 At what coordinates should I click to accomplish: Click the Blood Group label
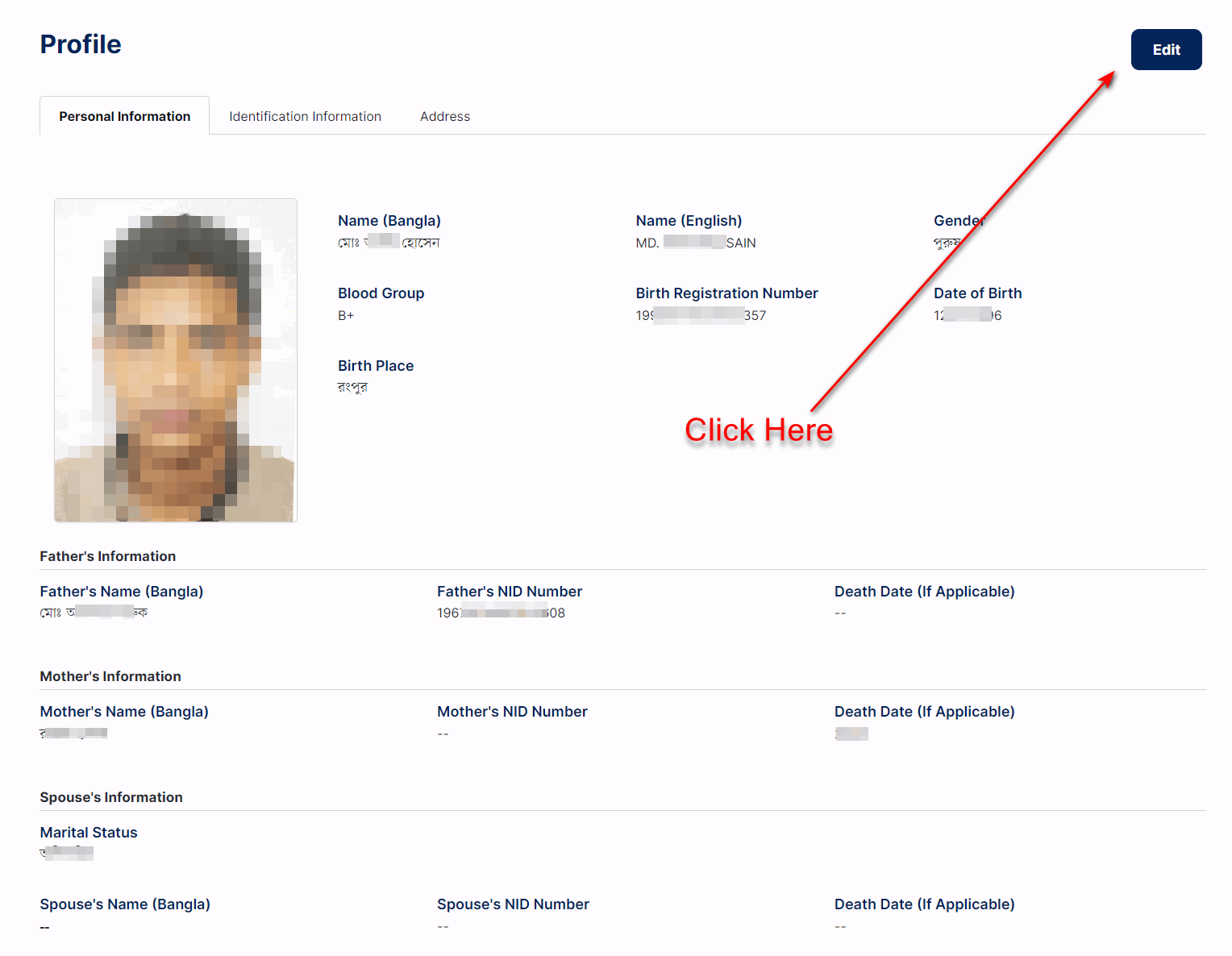(x=381, y=293)
